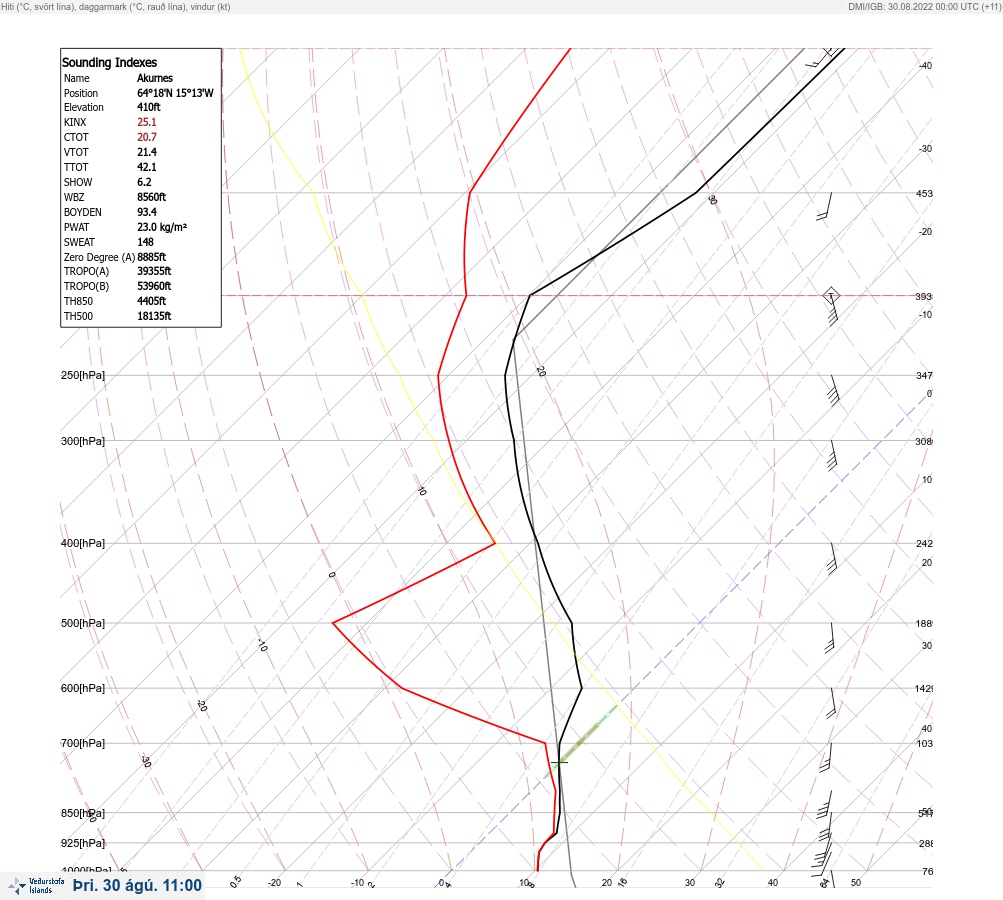Click the diamond tropopause marker on the wind column
Screen dimensions: 1003x900
pyautogui.click(x=831, y=296)
